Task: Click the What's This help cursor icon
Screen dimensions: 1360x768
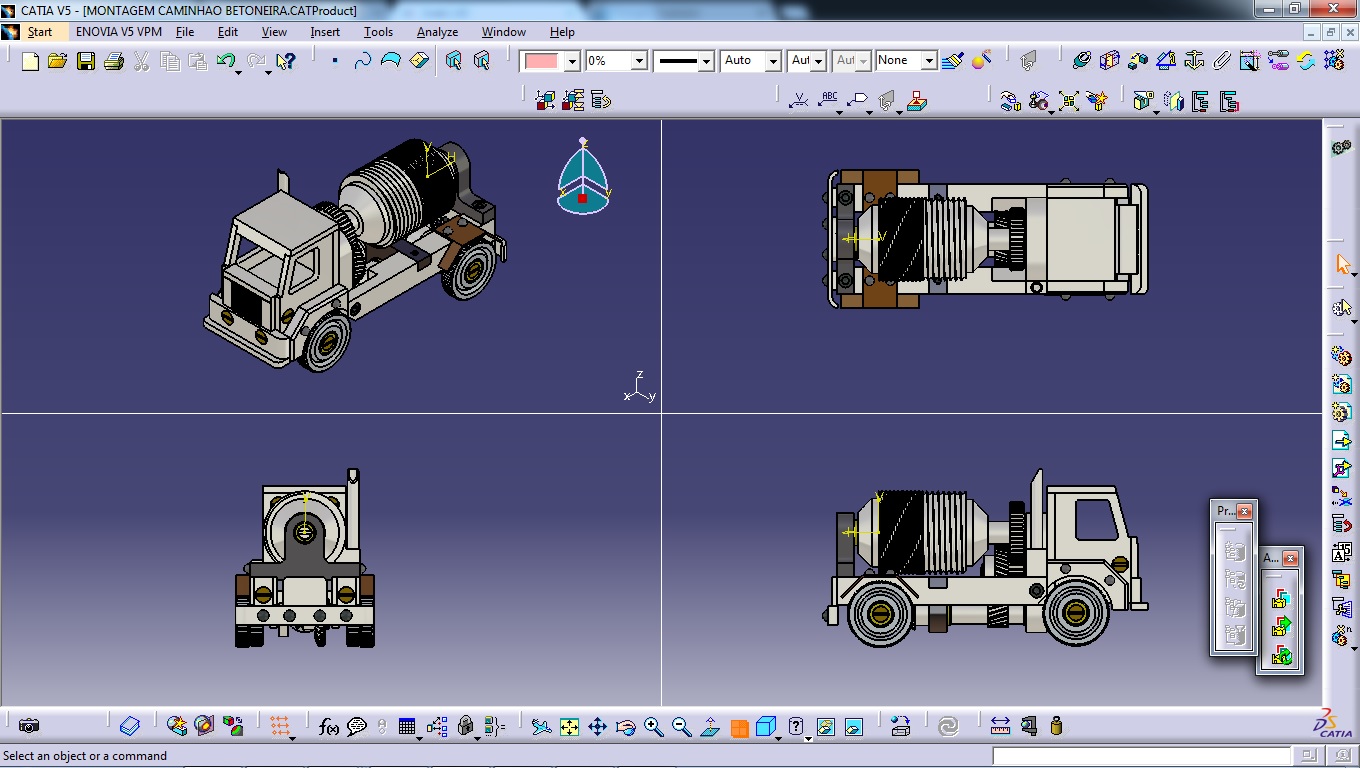Action: point(285,62)
